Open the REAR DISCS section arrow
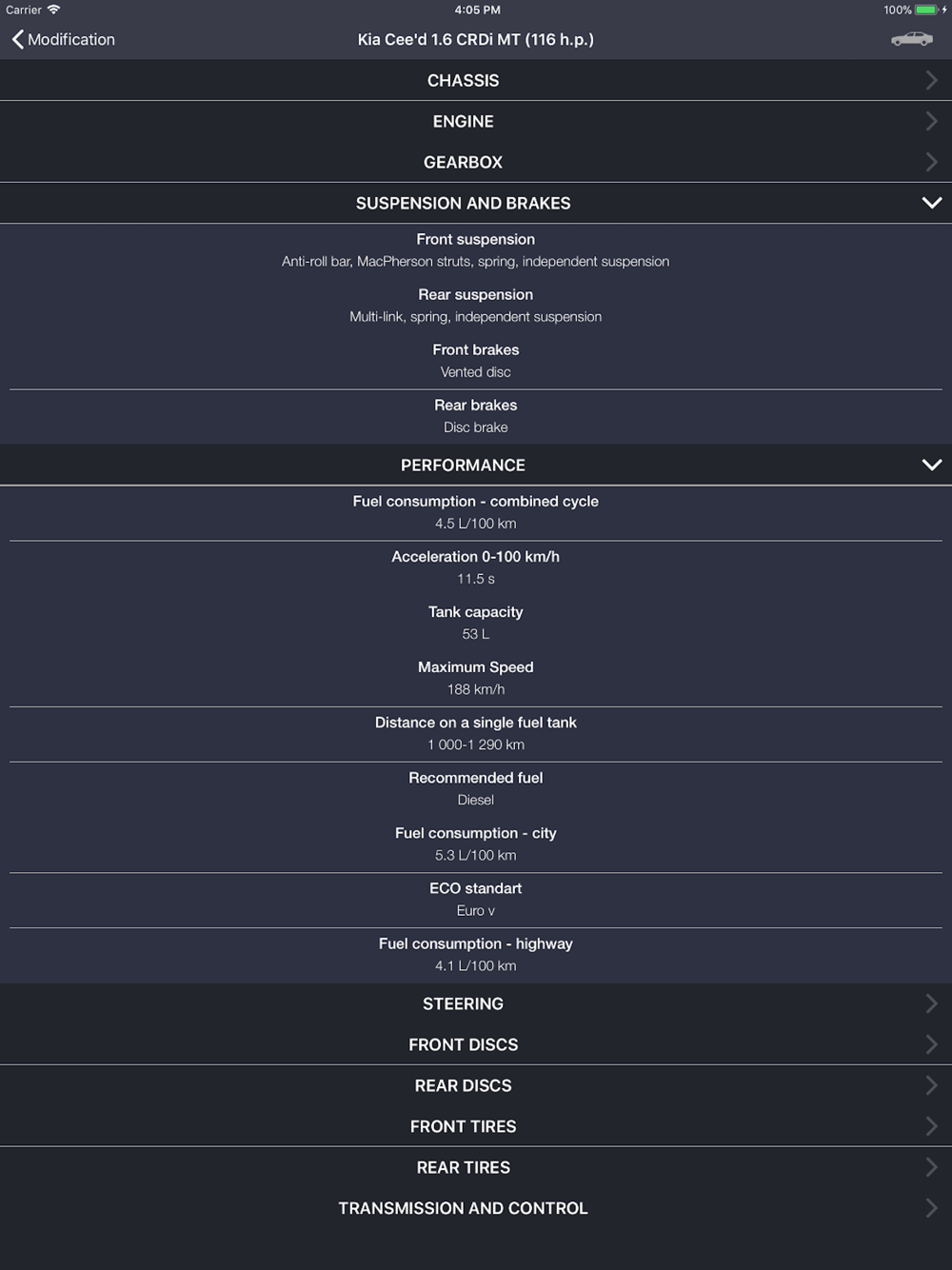 click(931, 1085)
